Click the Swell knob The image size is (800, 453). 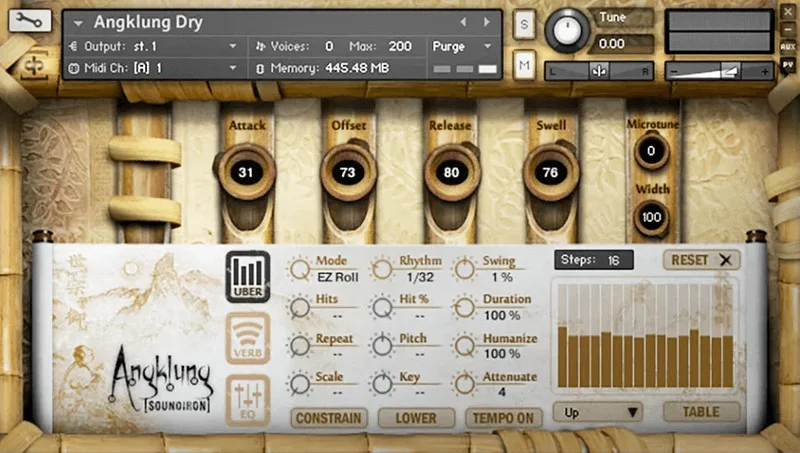pos(551,172)
